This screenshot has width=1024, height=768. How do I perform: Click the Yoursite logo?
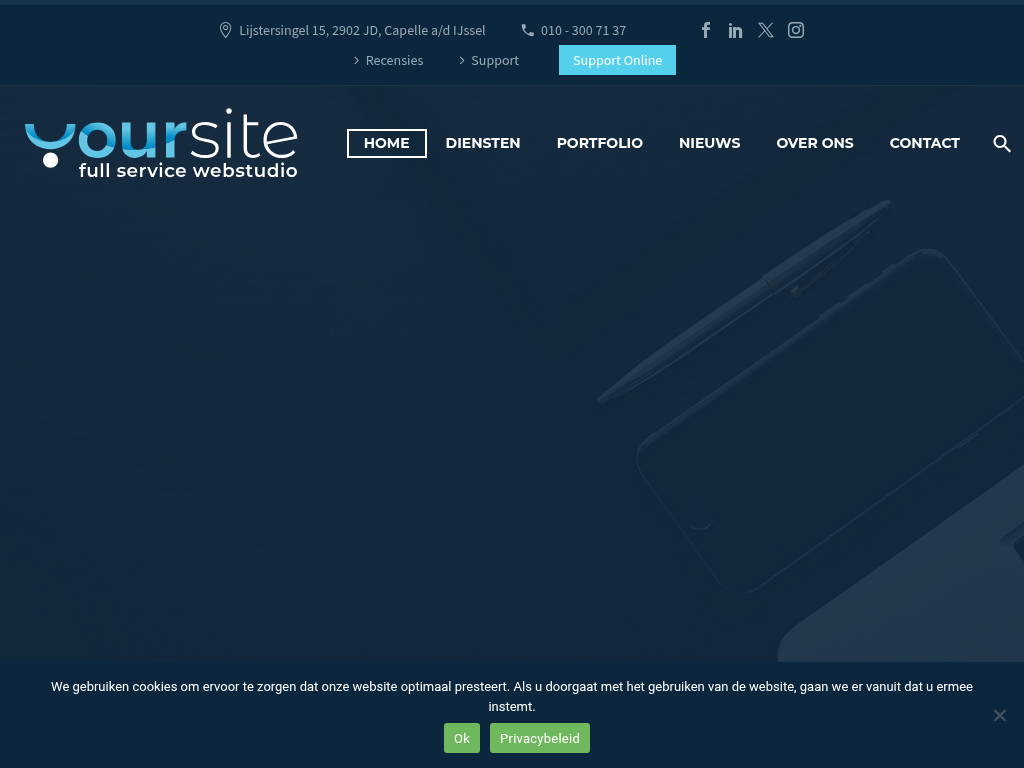(x=161, y=144)
